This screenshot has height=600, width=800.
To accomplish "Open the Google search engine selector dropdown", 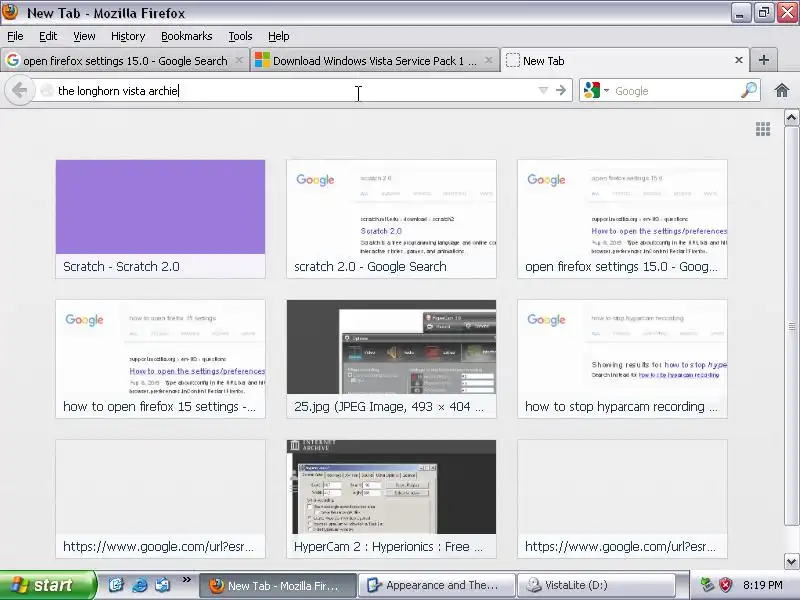I will 596,91.
